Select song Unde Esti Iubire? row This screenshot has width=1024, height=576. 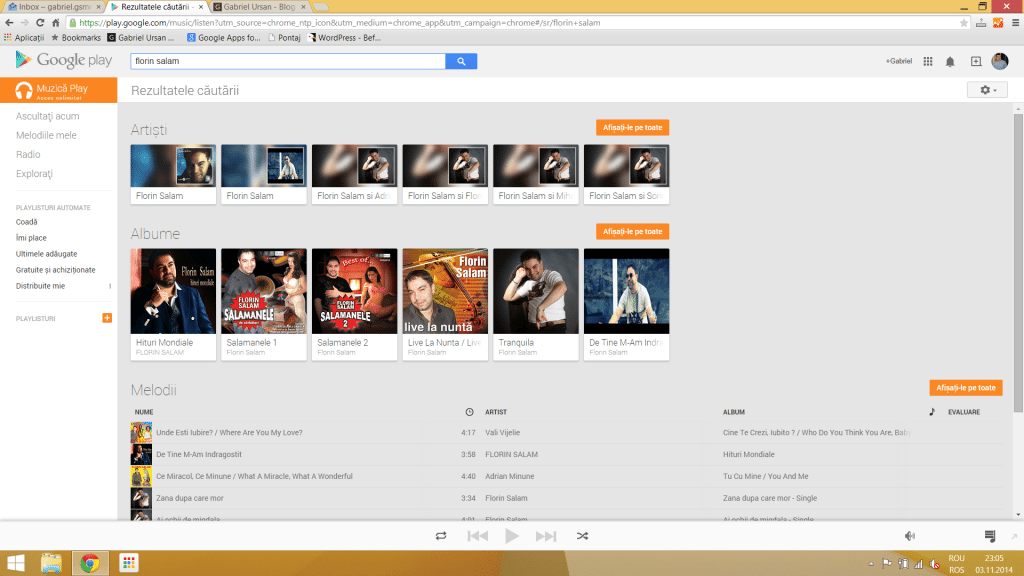[567, 432]
